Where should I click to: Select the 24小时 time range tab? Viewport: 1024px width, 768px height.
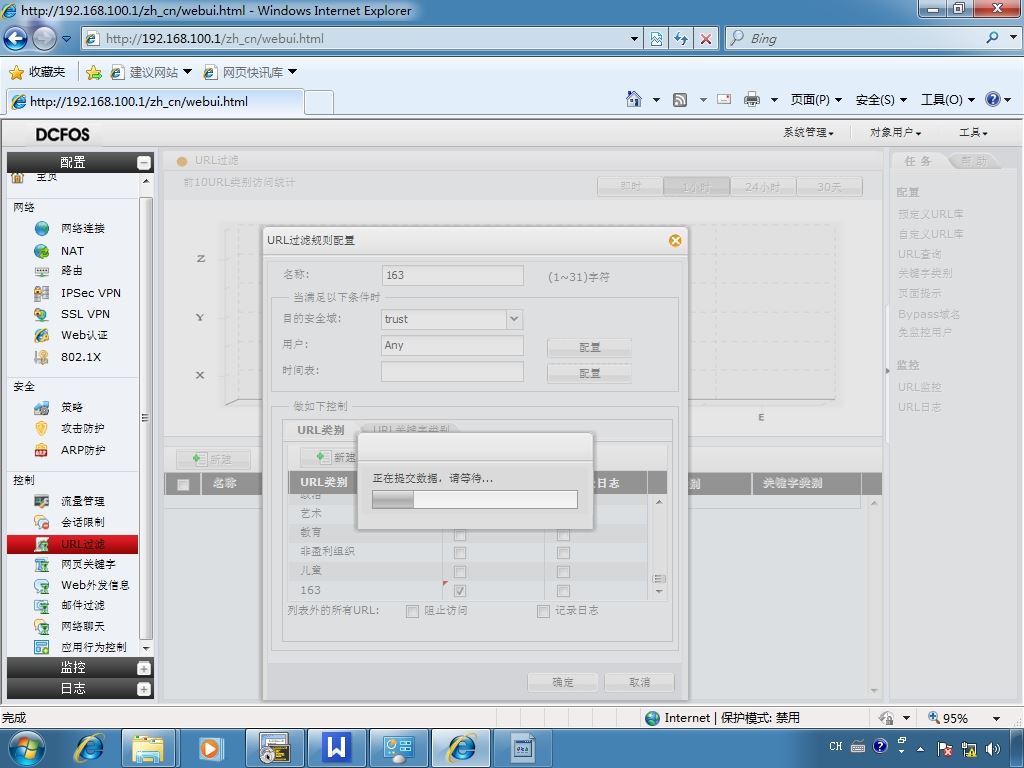pyautogui.click(x=763, y=187)
